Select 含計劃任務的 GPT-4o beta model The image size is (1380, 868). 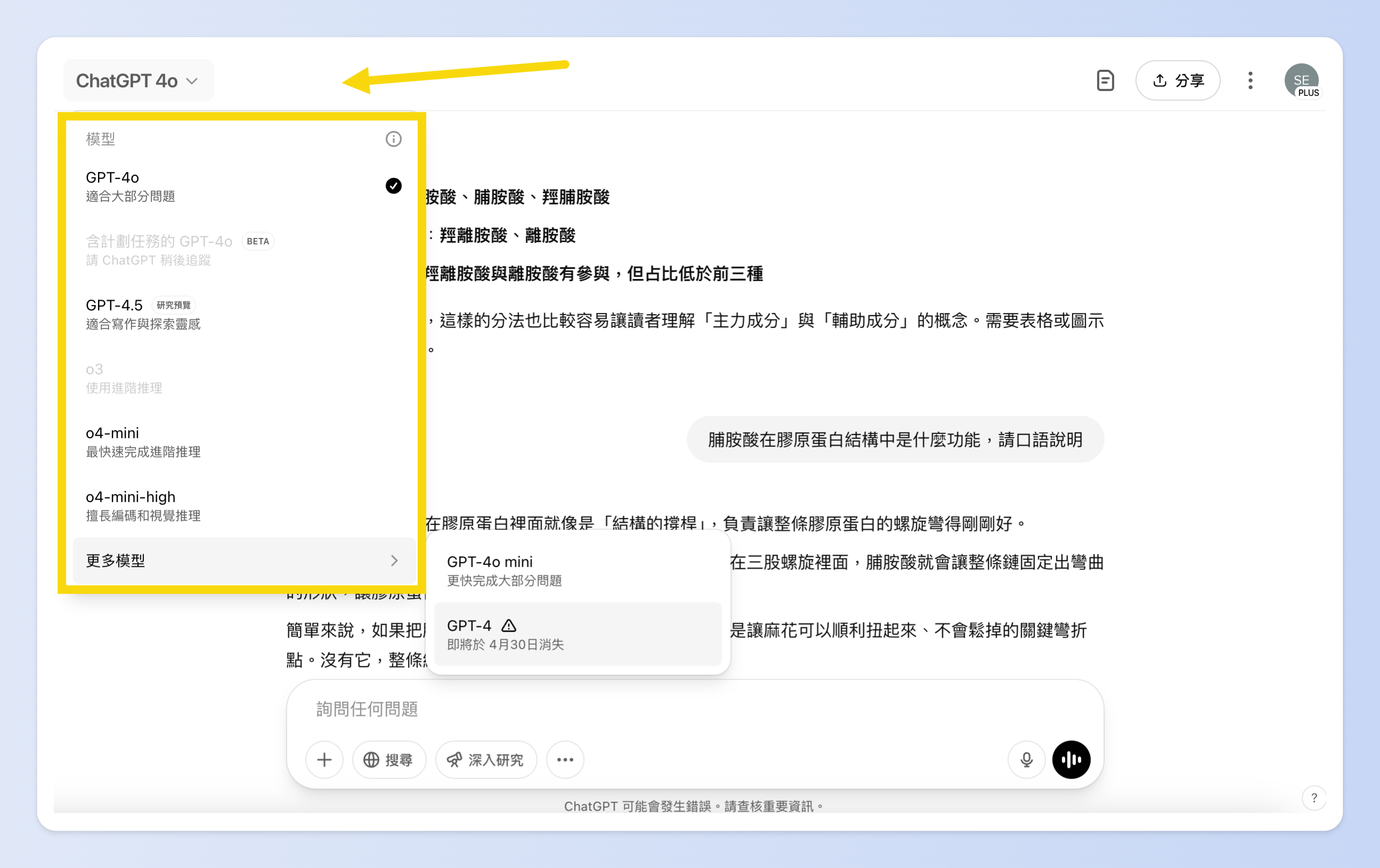tap(243, 250)
